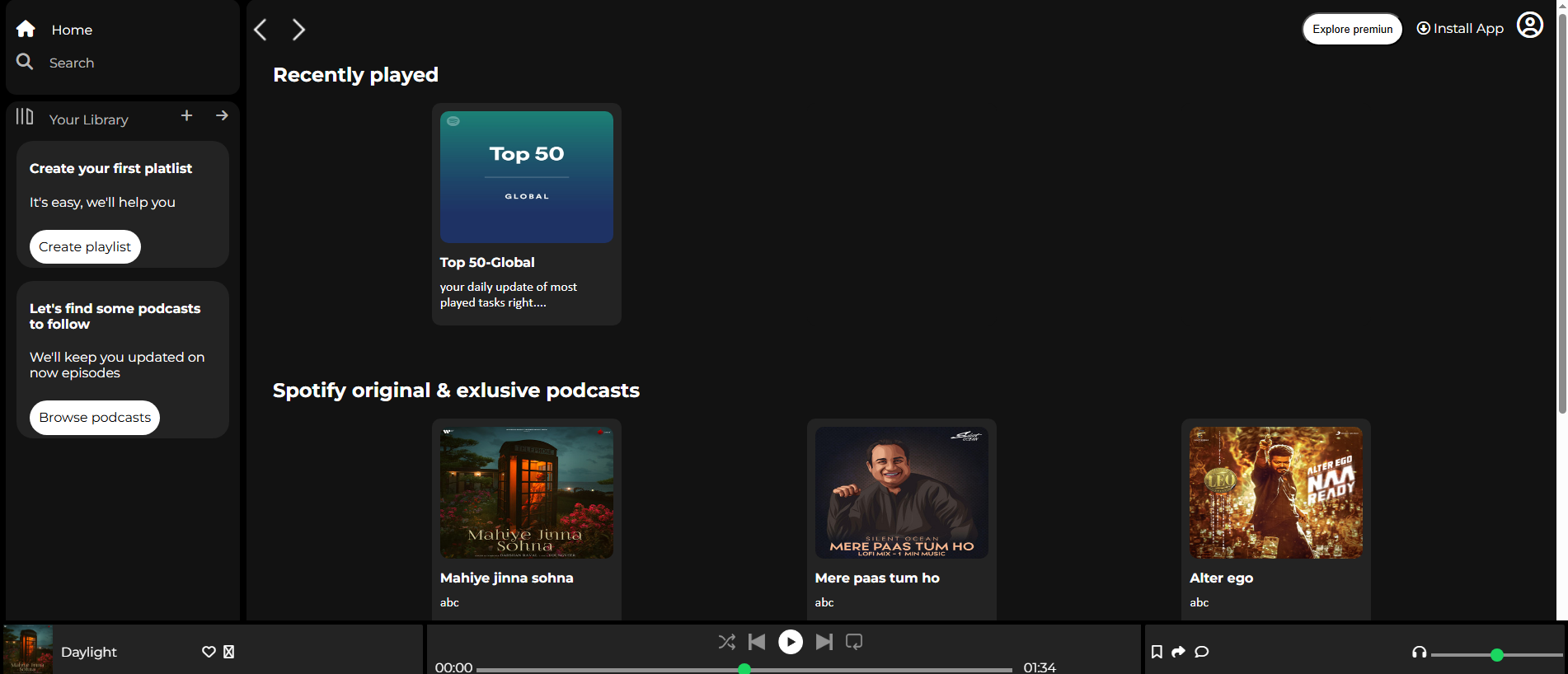Viewport: 1568px width, 674px height.
Task: Click the Recently played heading
Action: click(355, 75)
